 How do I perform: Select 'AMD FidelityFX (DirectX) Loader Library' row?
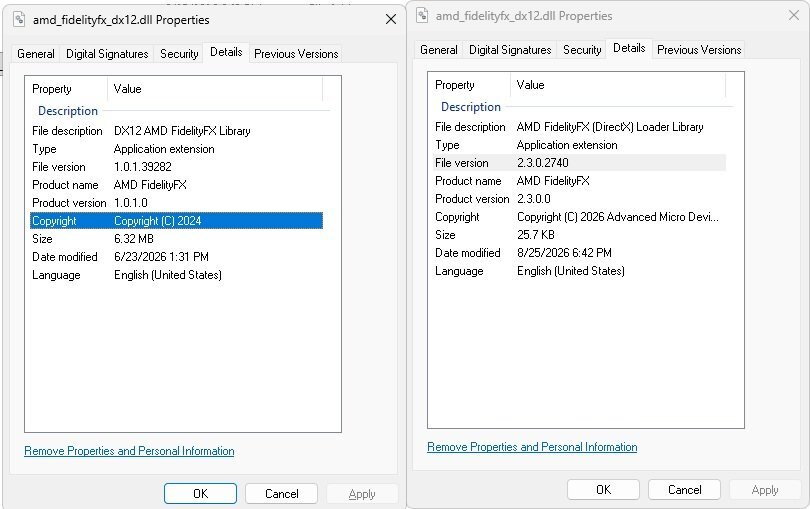pos(579,127)
